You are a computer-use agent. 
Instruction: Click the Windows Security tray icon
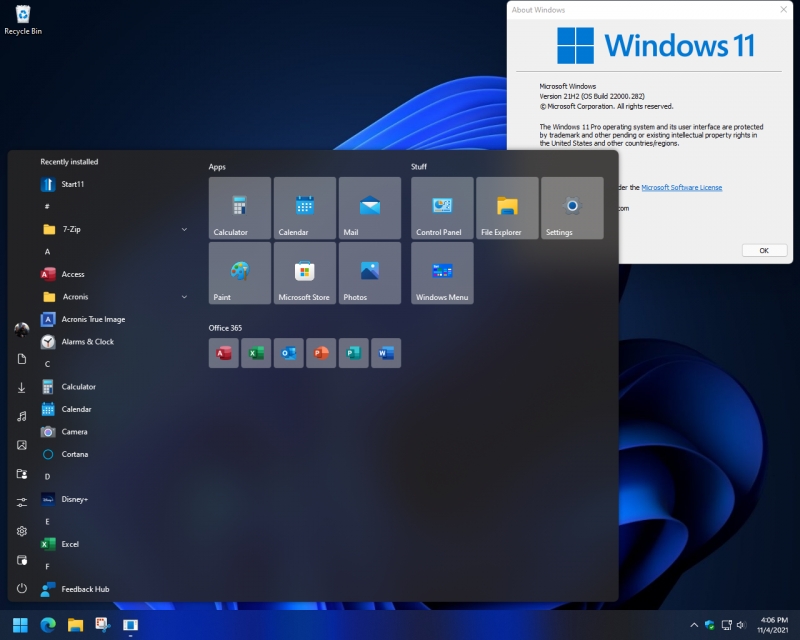(x=710, y=625)
